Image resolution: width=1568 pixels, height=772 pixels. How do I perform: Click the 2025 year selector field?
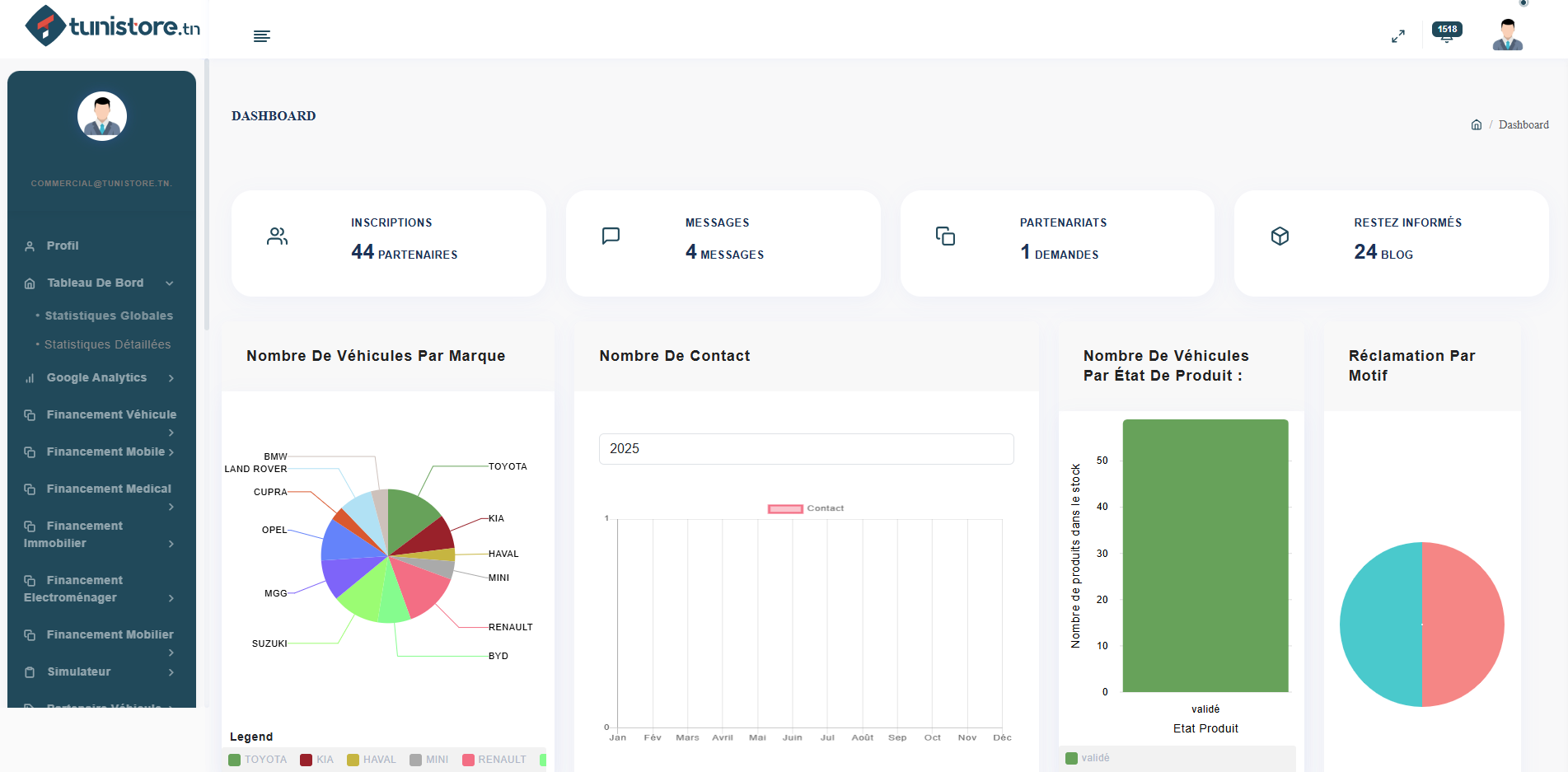(806, 449)
